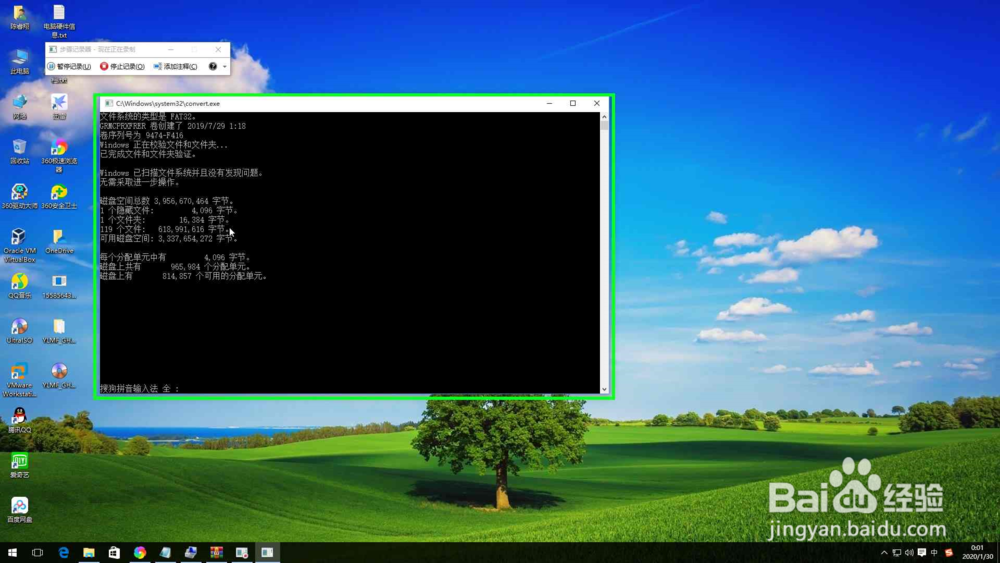Open the Windows Start menu
Viewport: 1000px width, 563px height.
(12, 552)
